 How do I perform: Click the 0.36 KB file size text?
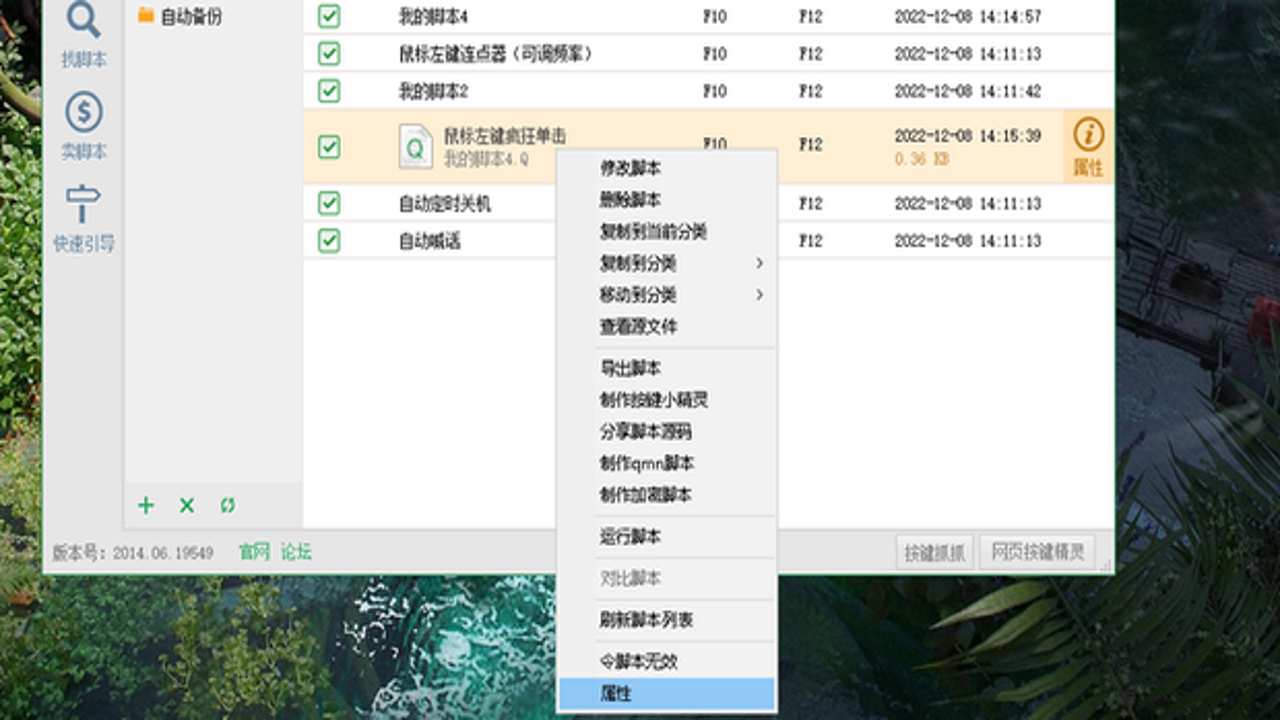[922, 159]
